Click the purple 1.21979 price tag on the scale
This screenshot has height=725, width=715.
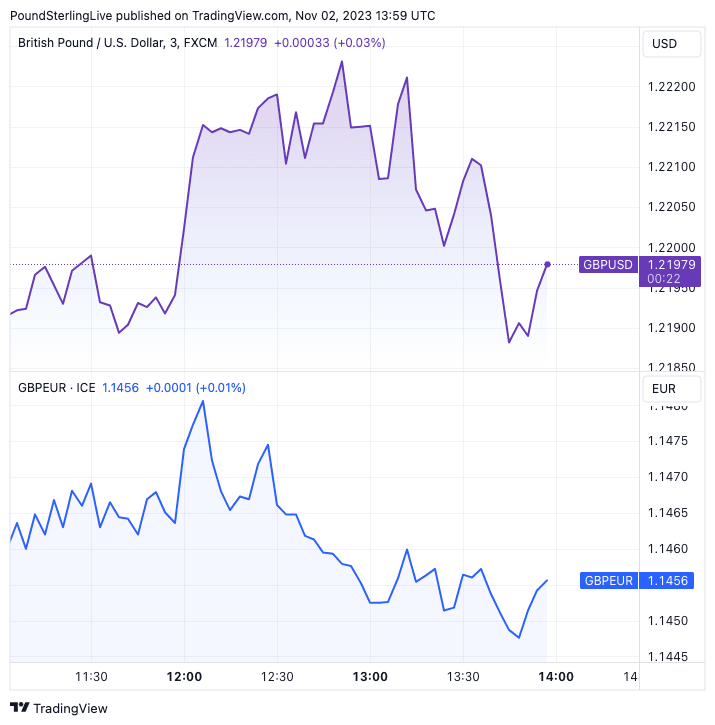(671, 264)
